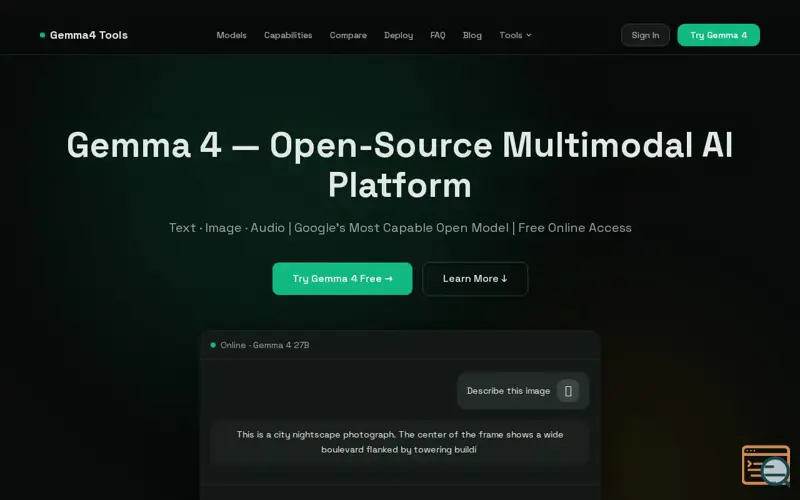This screenshot has width=800, height=500.
Task: Click the Gemma4 Tools logo
Action: coord(84,35)
